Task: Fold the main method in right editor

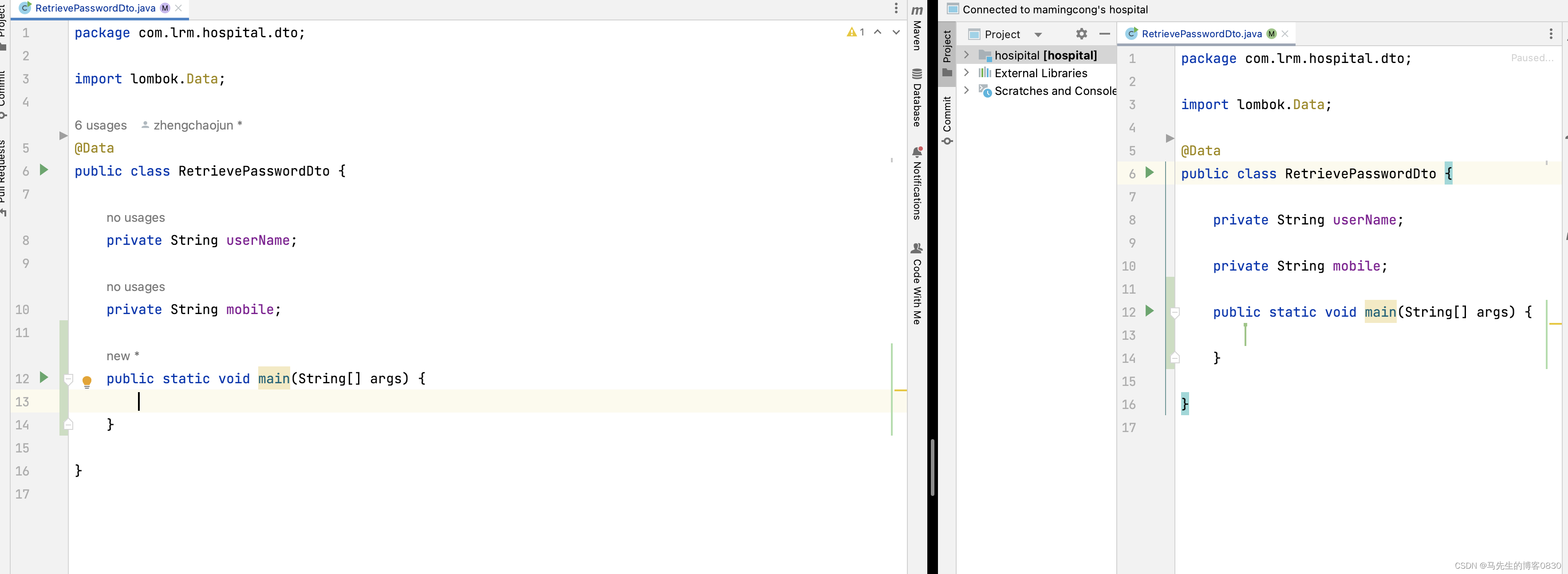Action: (1175, 312)
